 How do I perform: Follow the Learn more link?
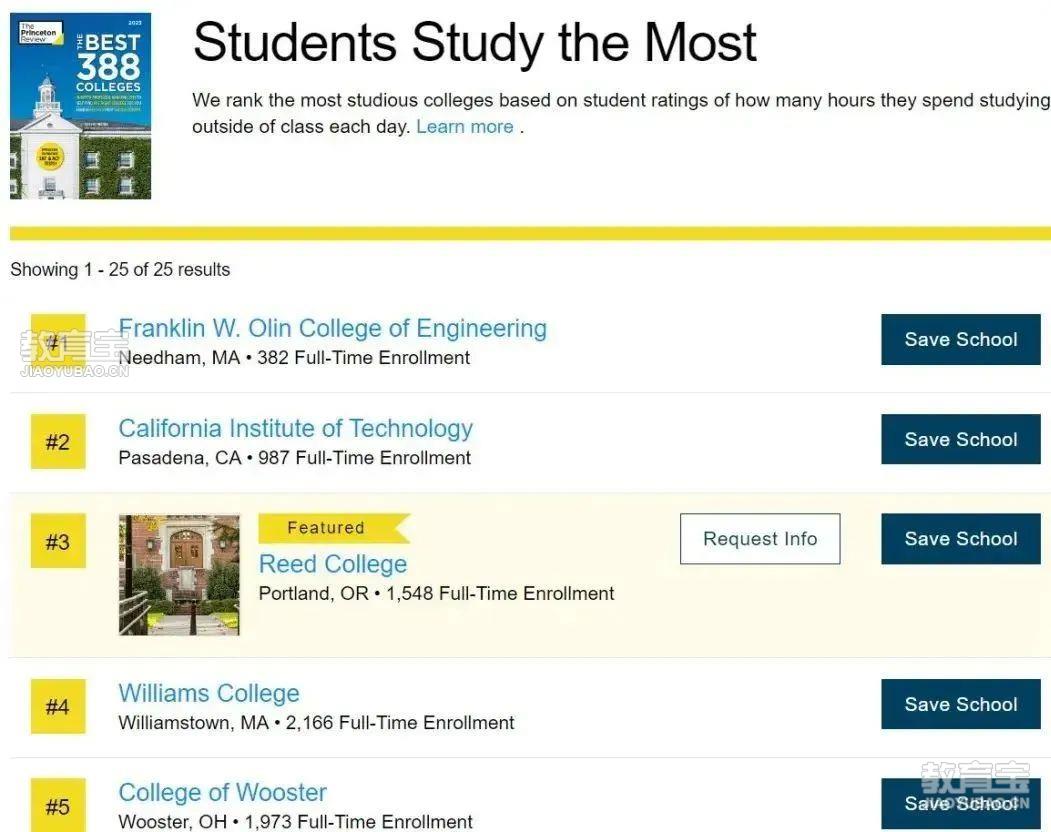pos(465,127)
